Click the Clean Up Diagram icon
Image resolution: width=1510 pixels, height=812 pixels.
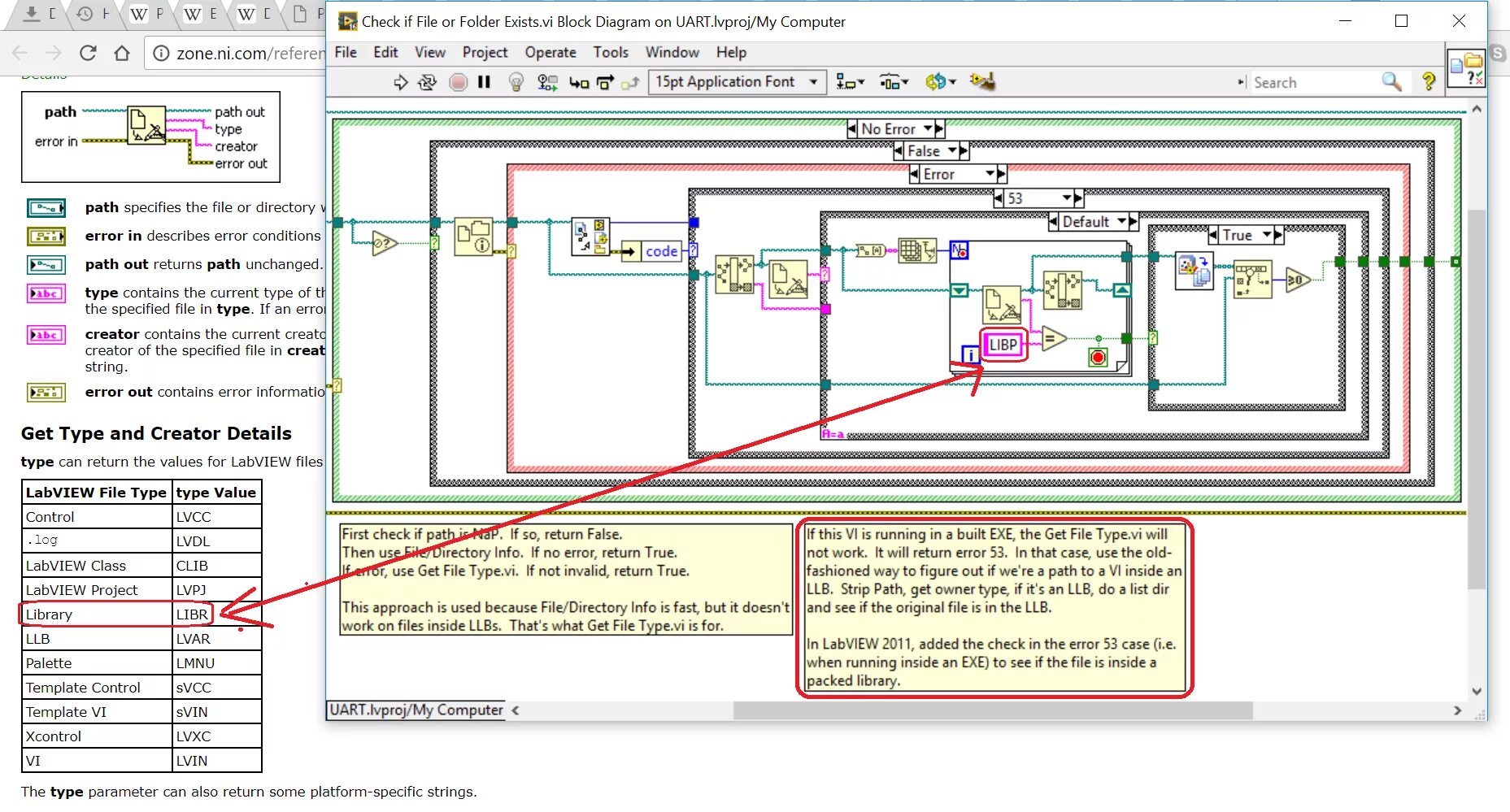coord(983,81)
